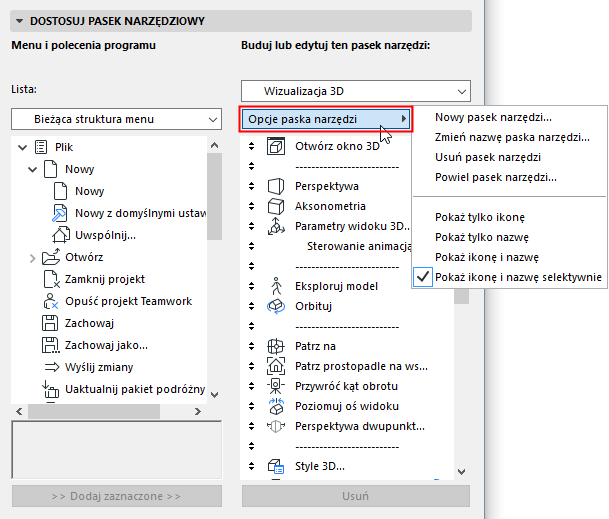Click the Eksploruj model walking figure icon
Image resolution: width=609 pixels, height=519 pixels.
[276, 286]
